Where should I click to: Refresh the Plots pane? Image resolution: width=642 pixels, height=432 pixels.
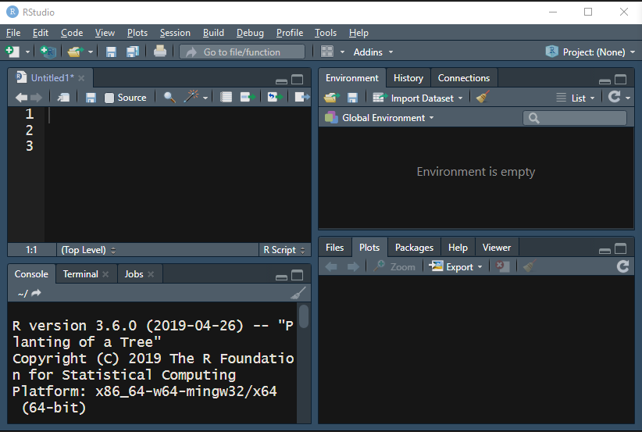tap(623, 267)
